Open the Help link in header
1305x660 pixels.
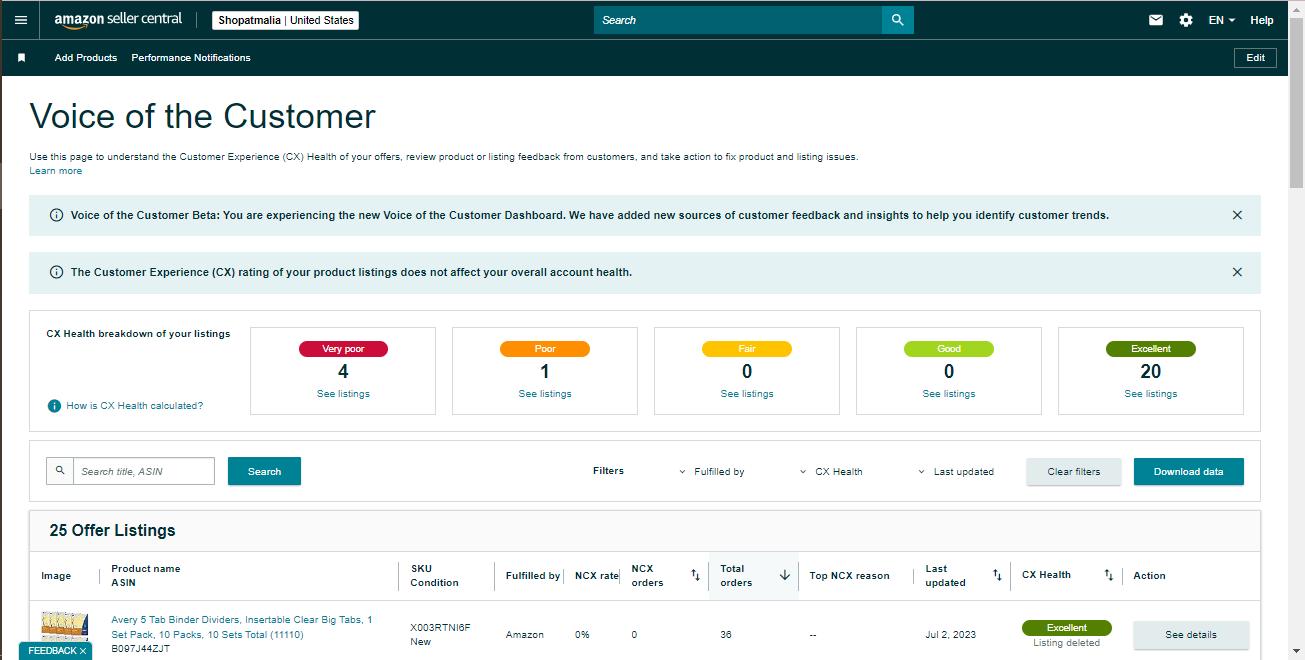[1262, 20]
